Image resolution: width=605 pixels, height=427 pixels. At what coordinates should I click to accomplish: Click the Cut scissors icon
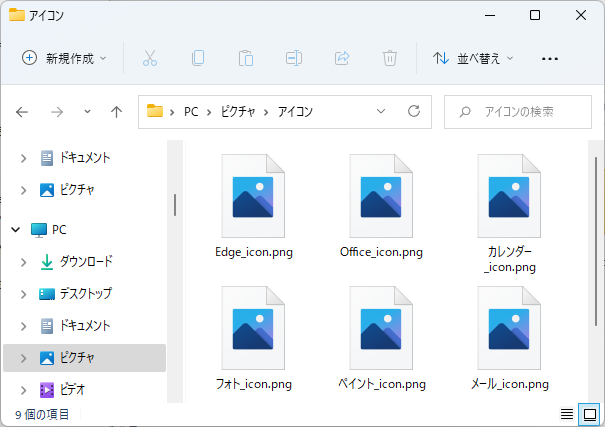click(150, 58)
